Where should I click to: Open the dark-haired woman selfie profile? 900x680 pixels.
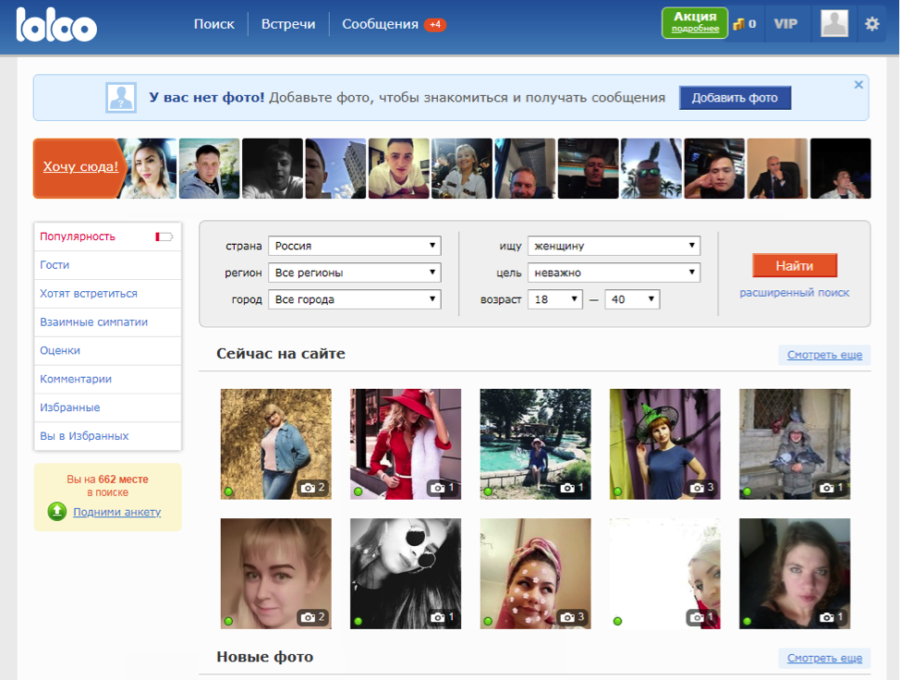click(x=794, y=573)
